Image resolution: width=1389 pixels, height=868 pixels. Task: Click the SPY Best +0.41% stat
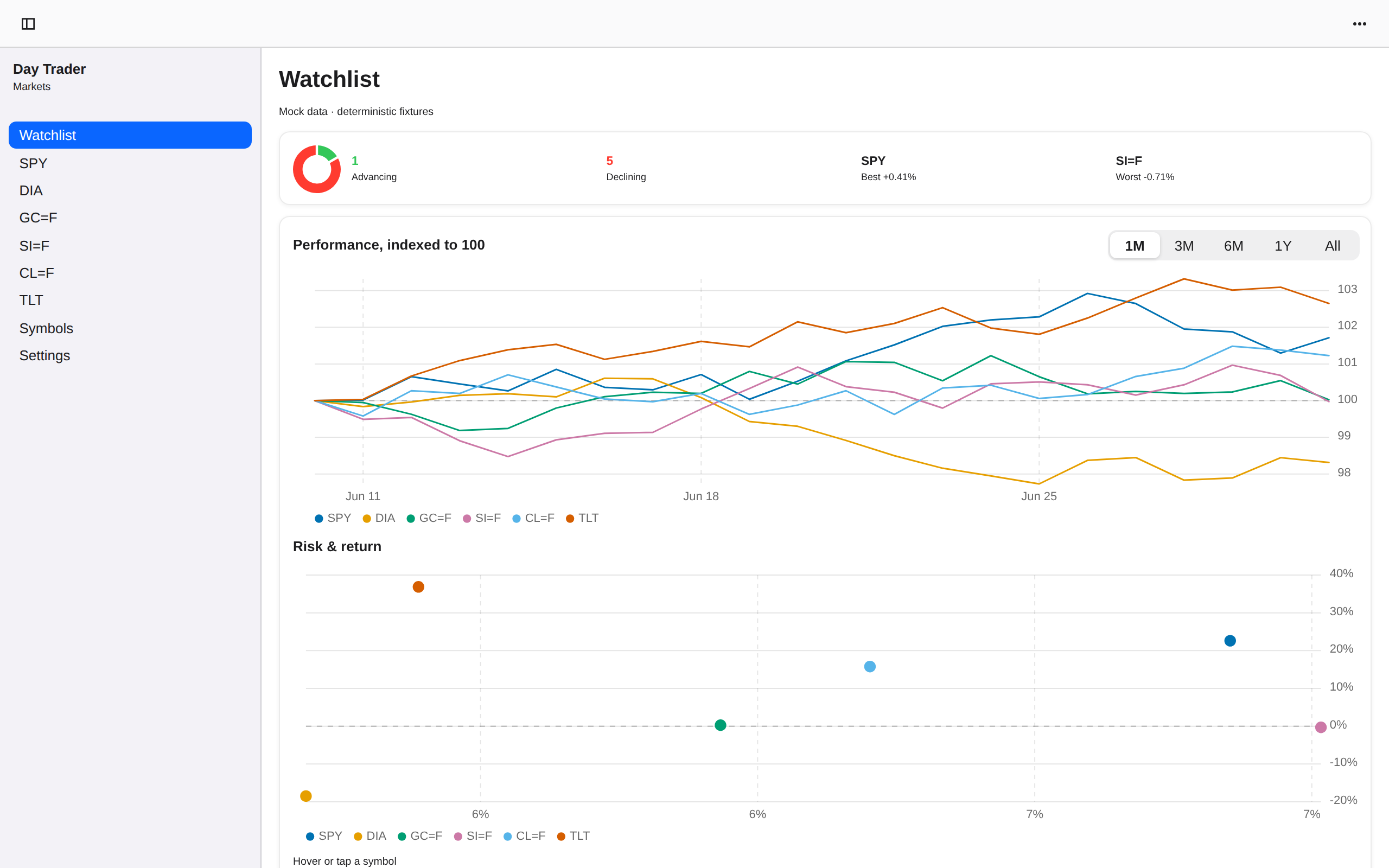[889, 168]
